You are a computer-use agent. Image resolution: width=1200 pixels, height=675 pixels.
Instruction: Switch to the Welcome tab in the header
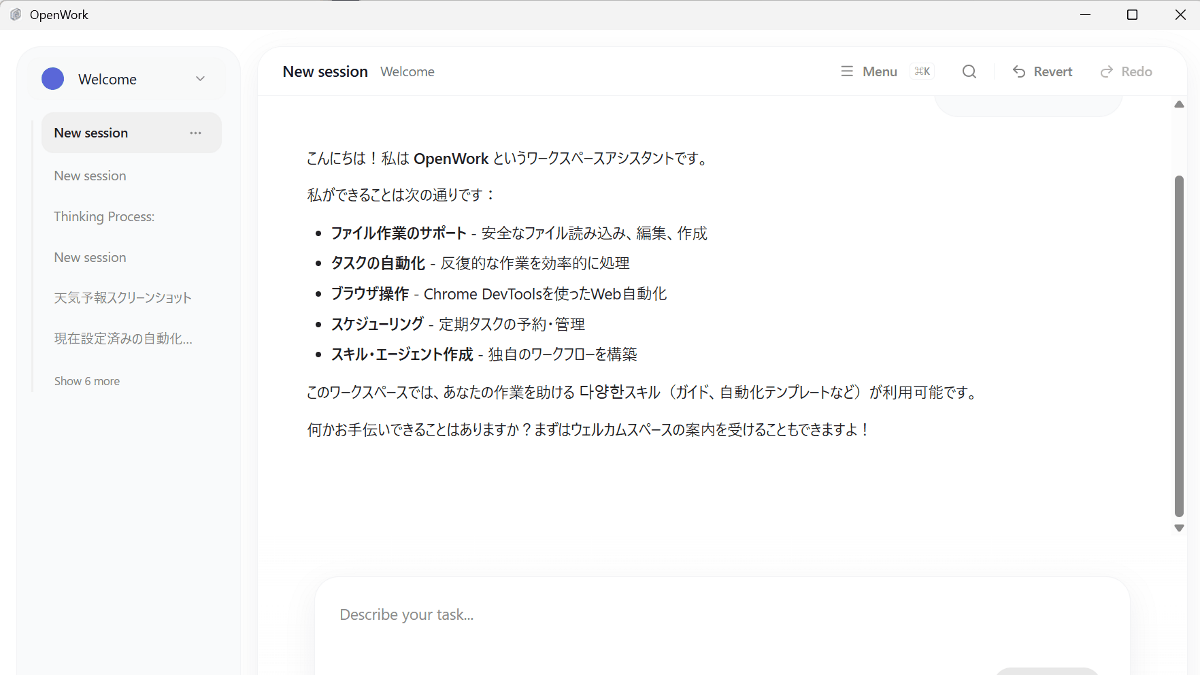(x=406, y=71)
